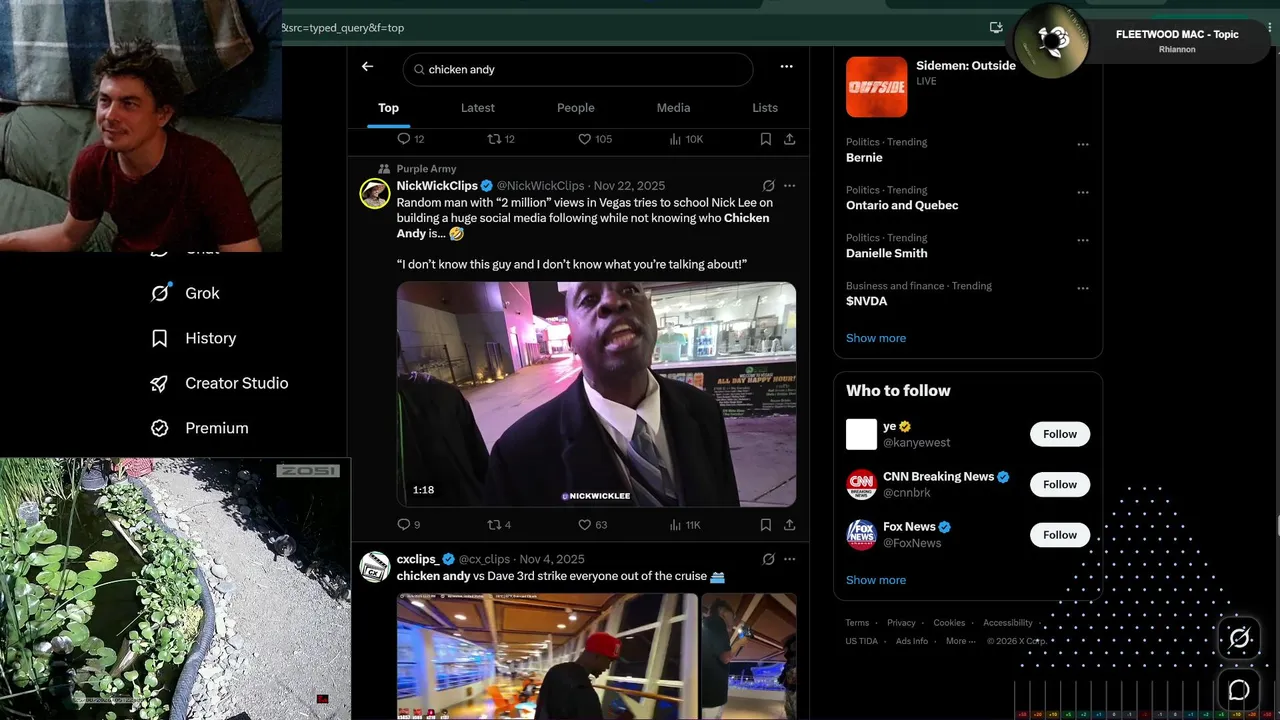Image resolution: width=1280 pixels, height=720 pixels.
Task: Open Premium in the left sidebar
Action: (199, 428)
